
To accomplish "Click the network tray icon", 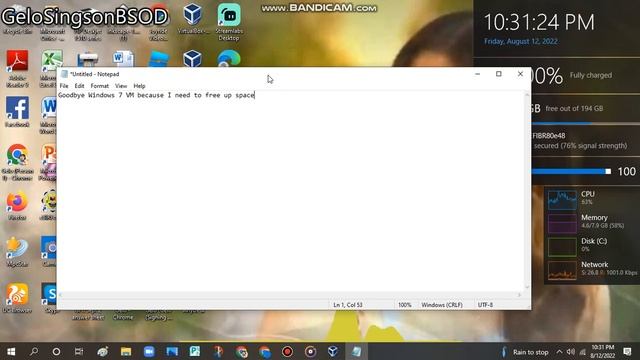I will tap(582, 352).
